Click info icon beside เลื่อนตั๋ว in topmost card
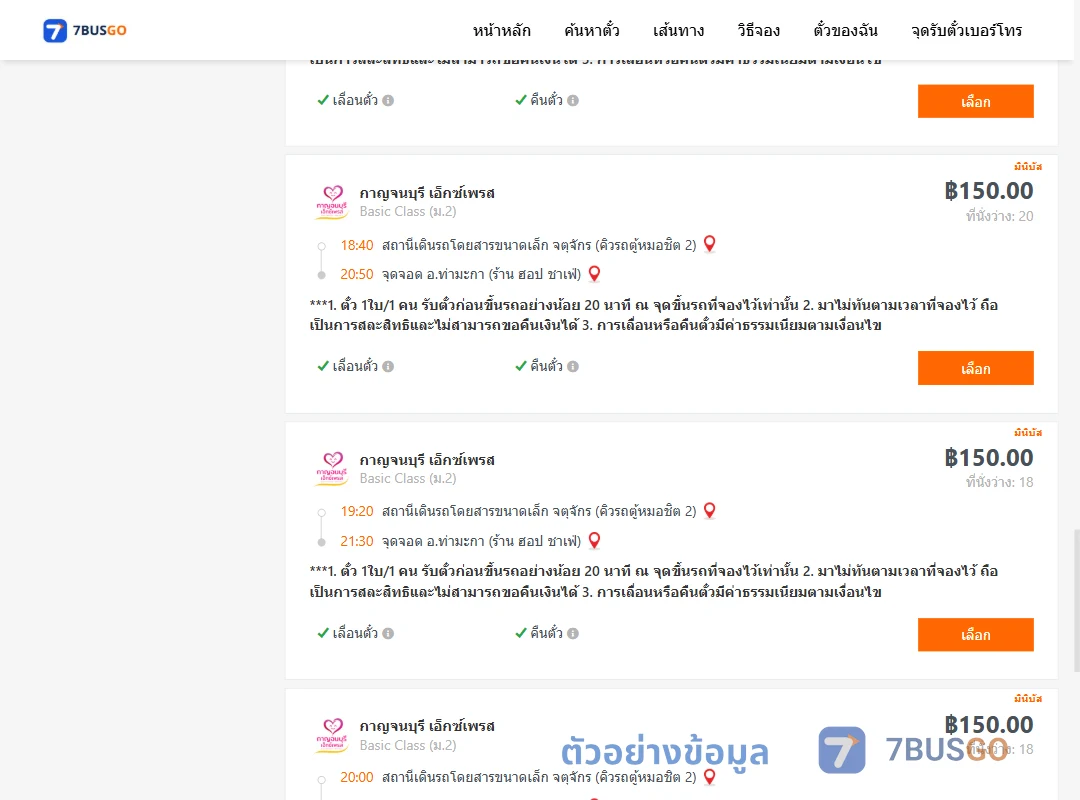Screen dimensions: 1080x800 click(388, 101)
